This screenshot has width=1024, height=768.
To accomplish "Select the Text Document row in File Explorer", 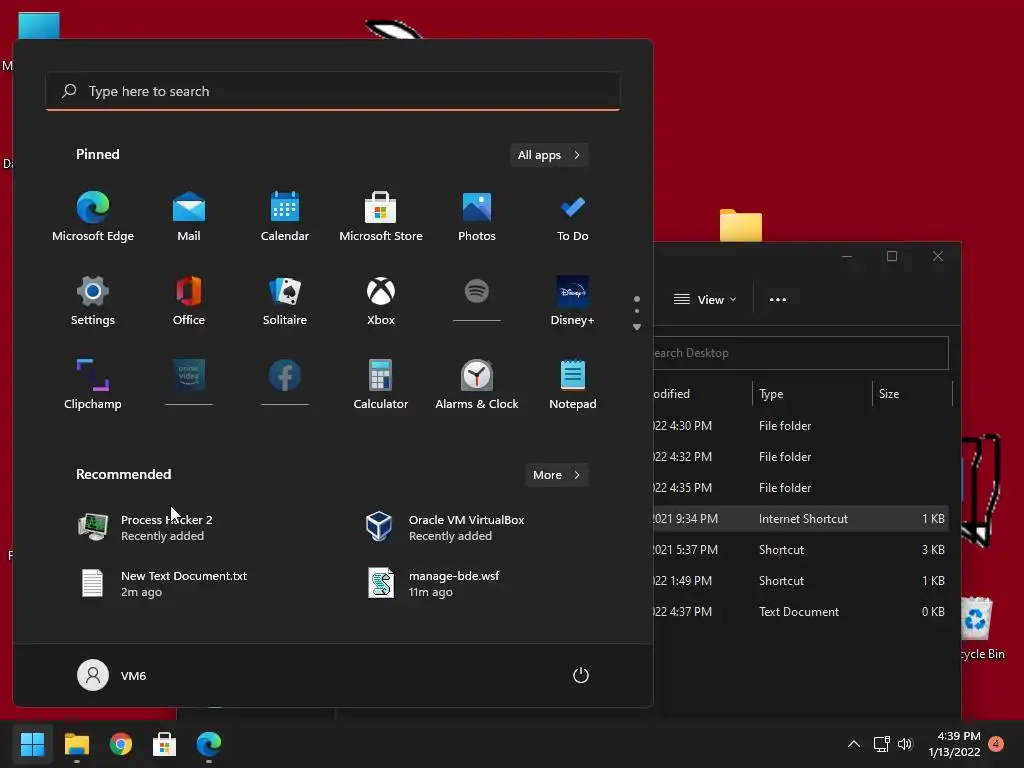I will (x=801, y=613).
